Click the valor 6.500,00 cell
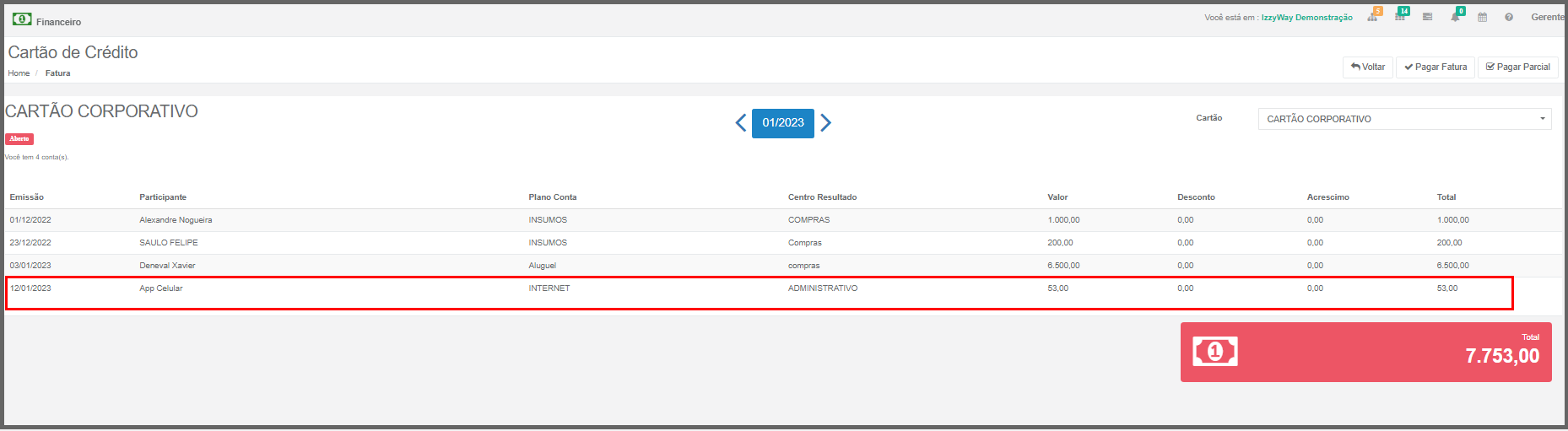 point(1063,266)
